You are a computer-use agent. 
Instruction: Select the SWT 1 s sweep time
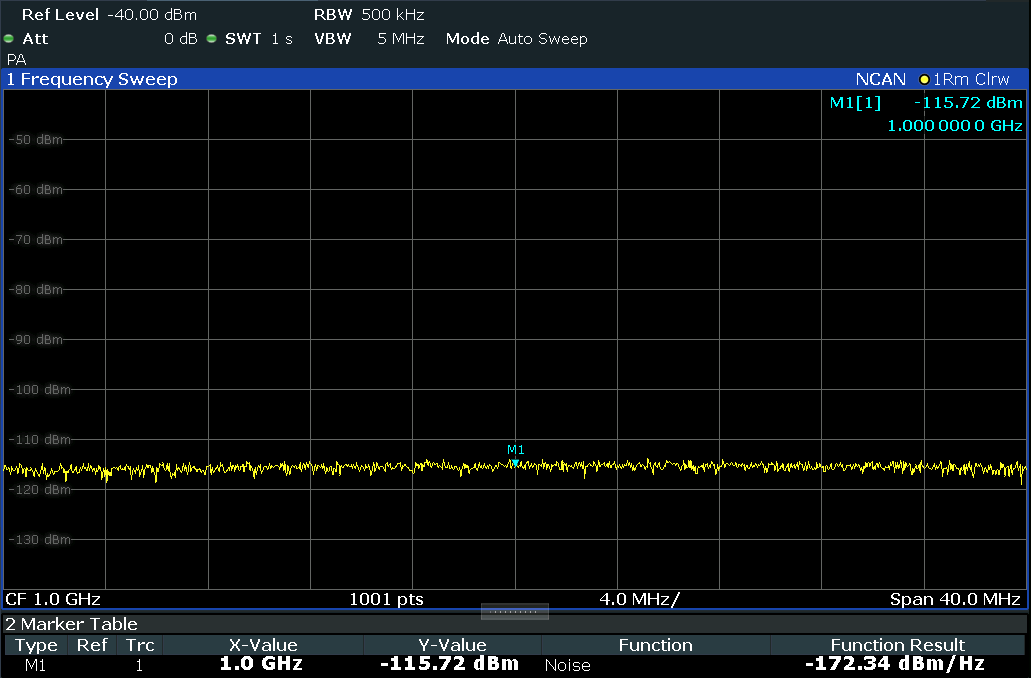click(x=259, y=39)
